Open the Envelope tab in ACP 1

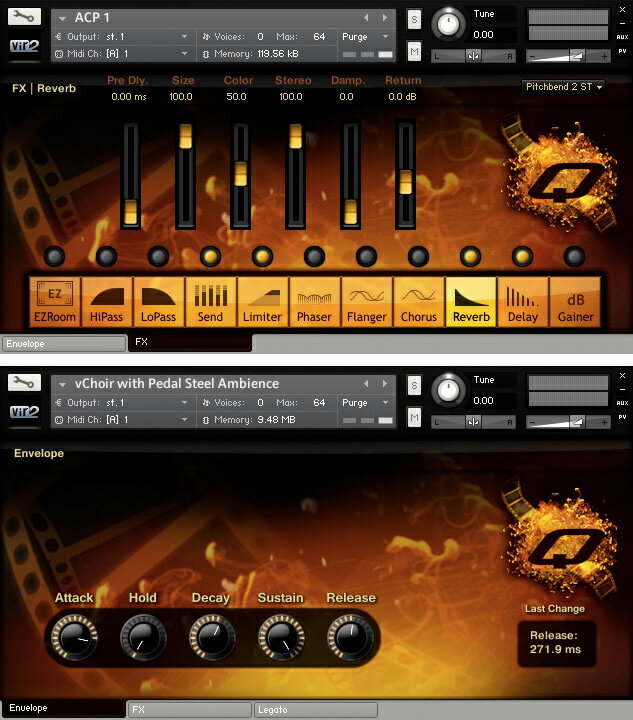click(x=64, y=344)
